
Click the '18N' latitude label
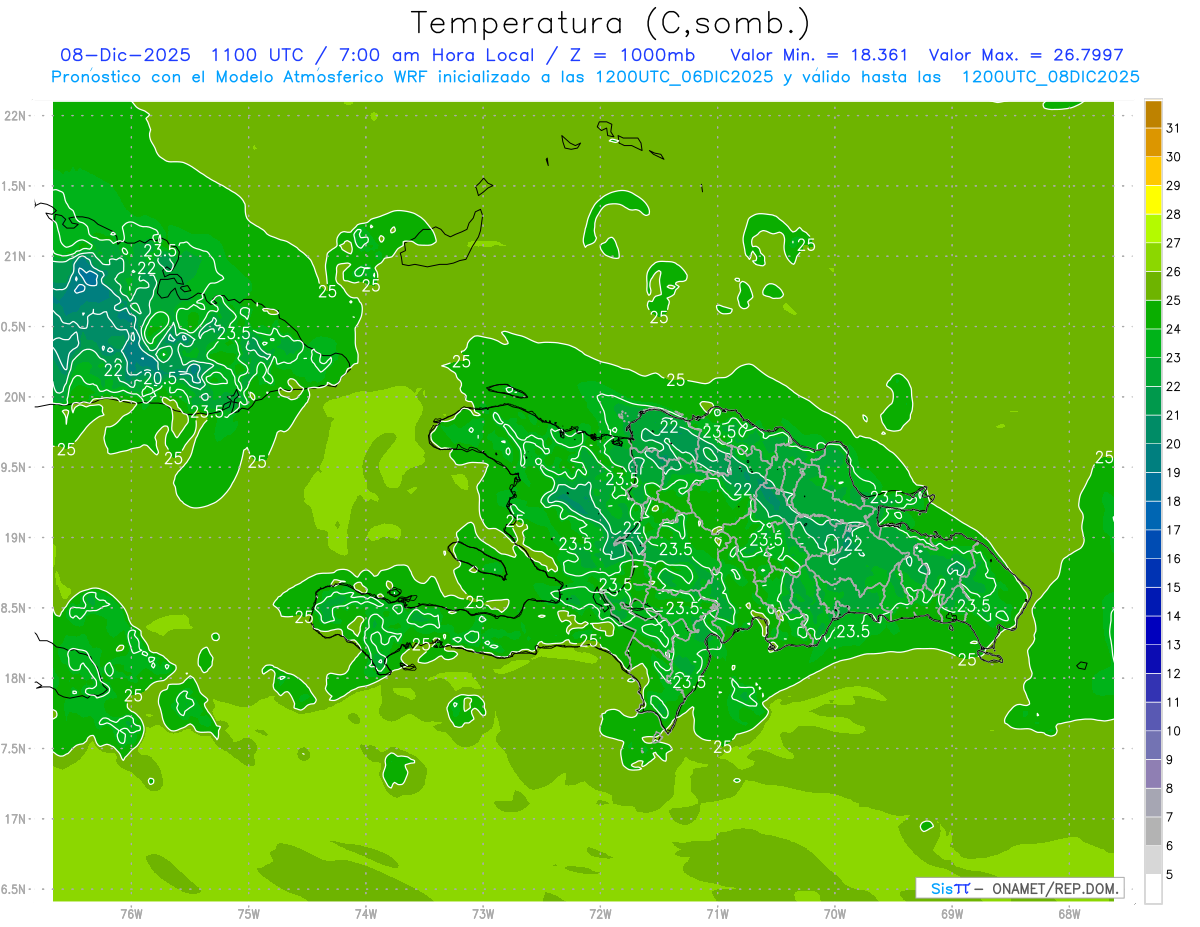(15, 678)
